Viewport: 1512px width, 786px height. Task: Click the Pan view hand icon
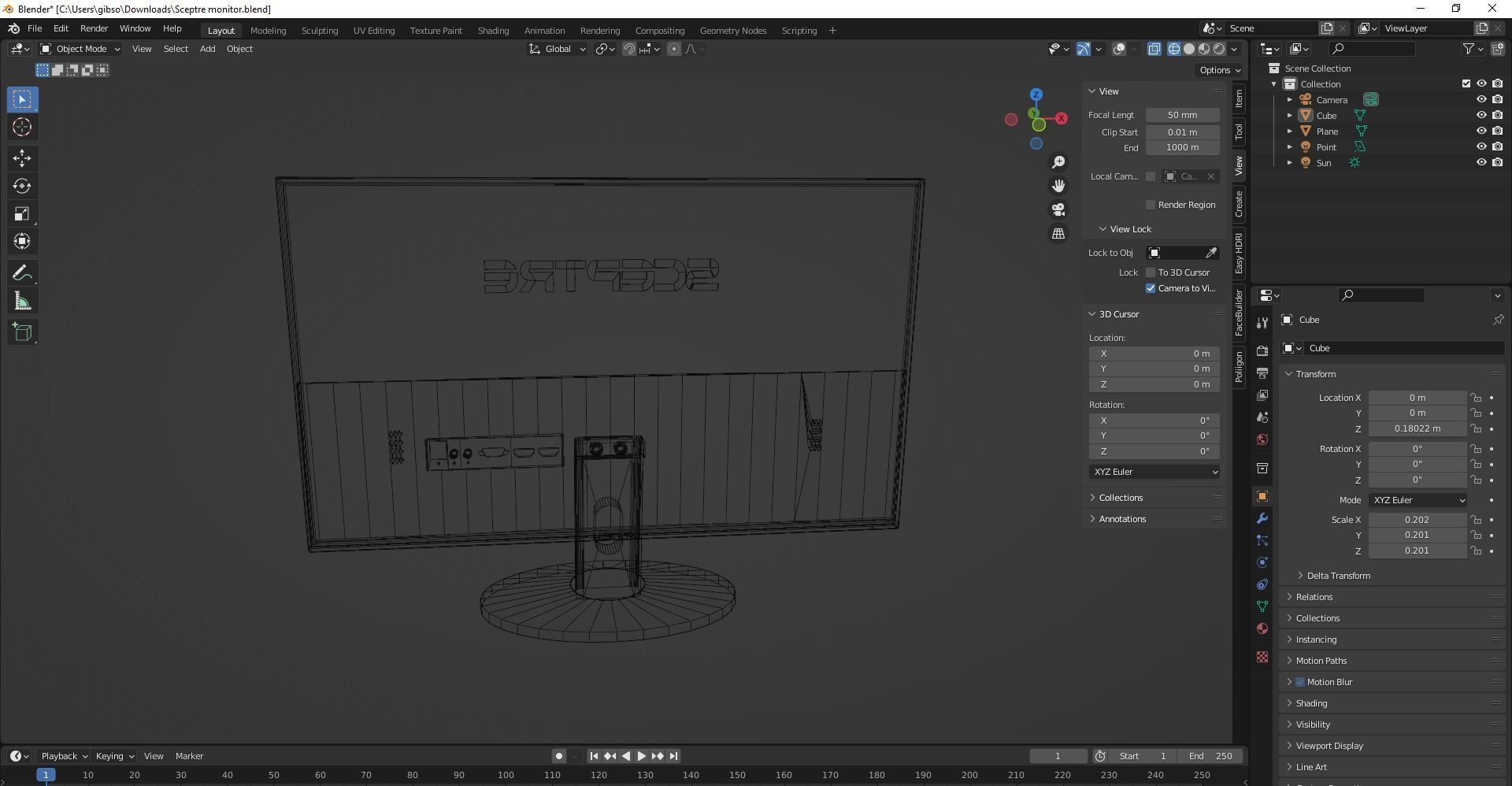1058,186
